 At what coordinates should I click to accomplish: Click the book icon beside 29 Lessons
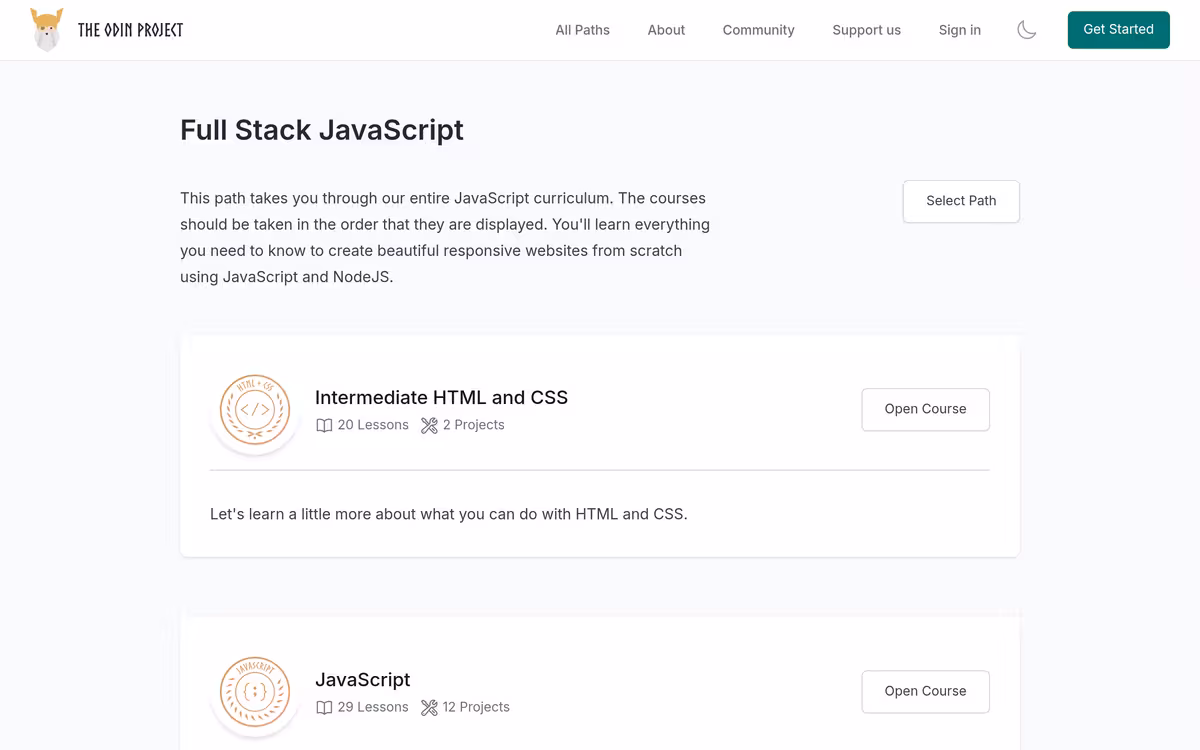click(x=324, y=707)
